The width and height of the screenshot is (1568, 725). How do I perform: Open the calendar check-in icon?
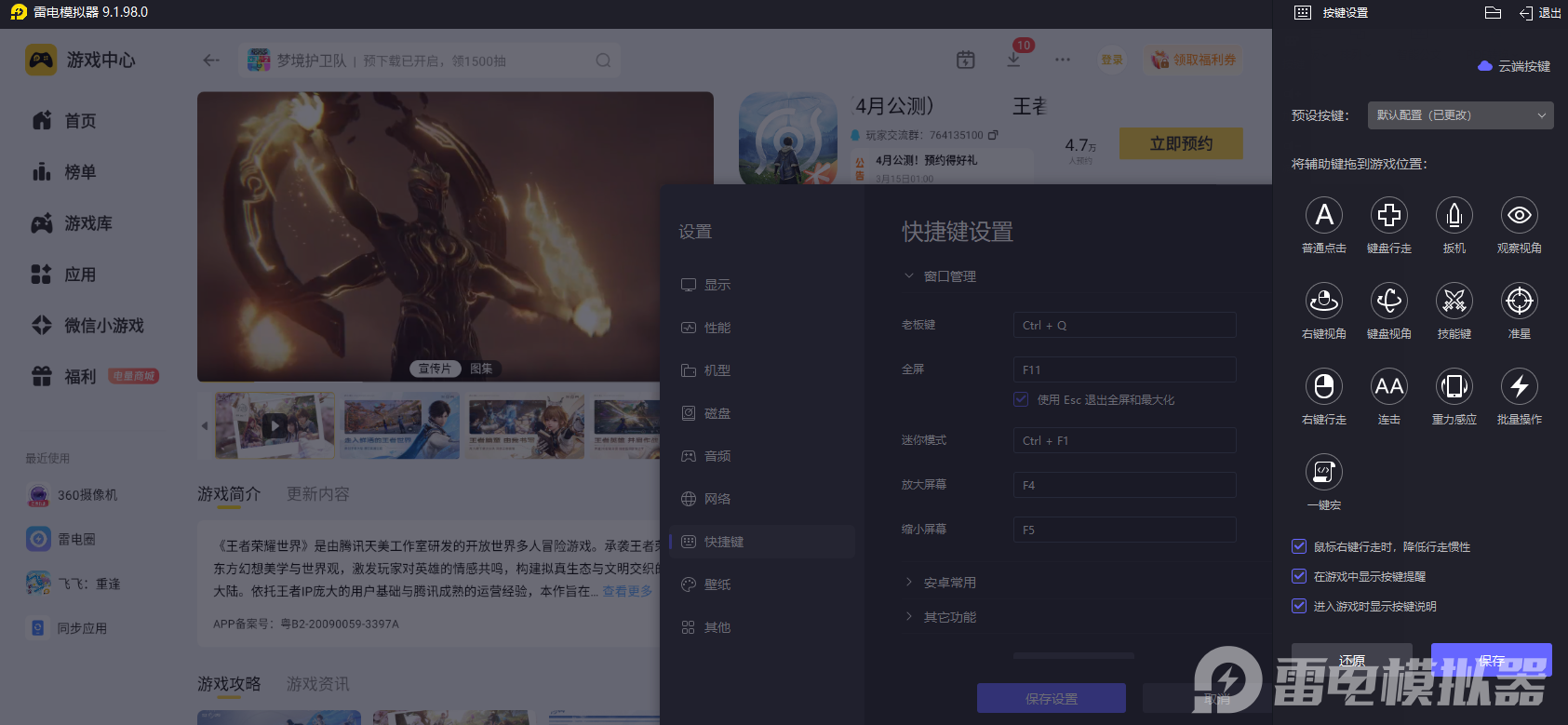[966, 60]
